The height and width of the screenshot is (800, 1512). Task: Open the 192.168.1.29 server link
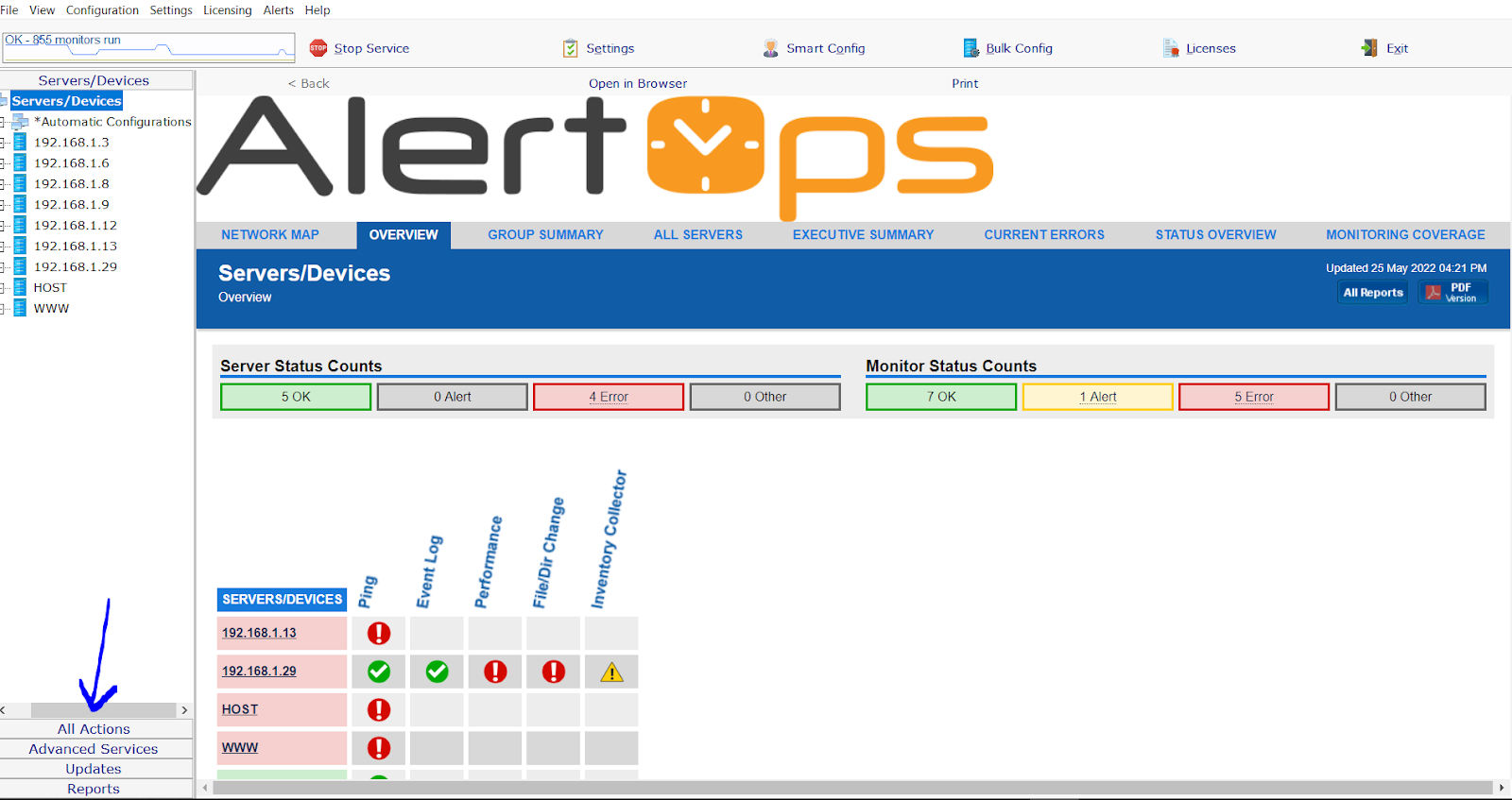point(259,672)
